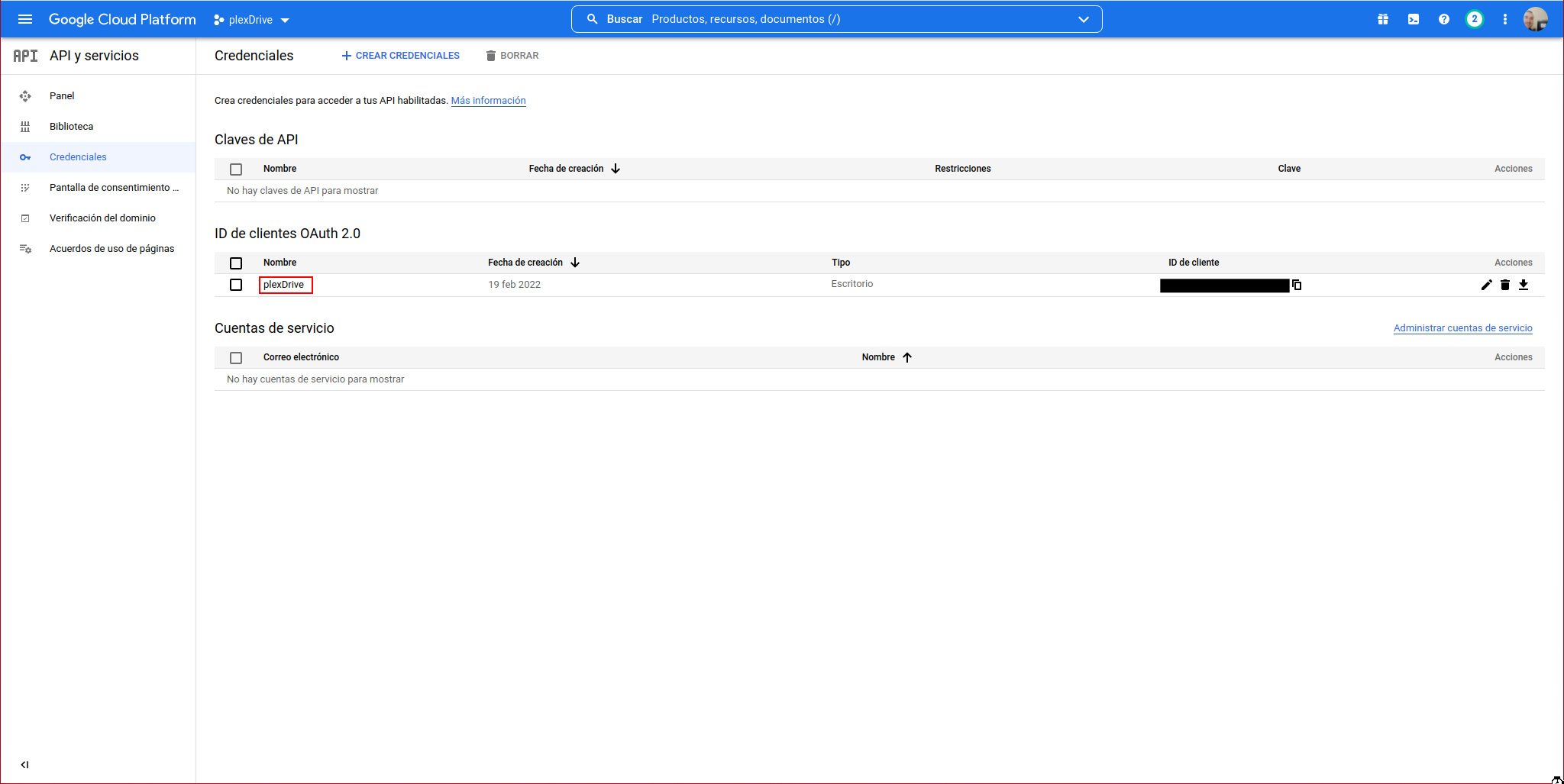This screenshot has height=784, width=1564.
Task: Activate Cloud Shell terminal icon
Action: coord(1413,19)
